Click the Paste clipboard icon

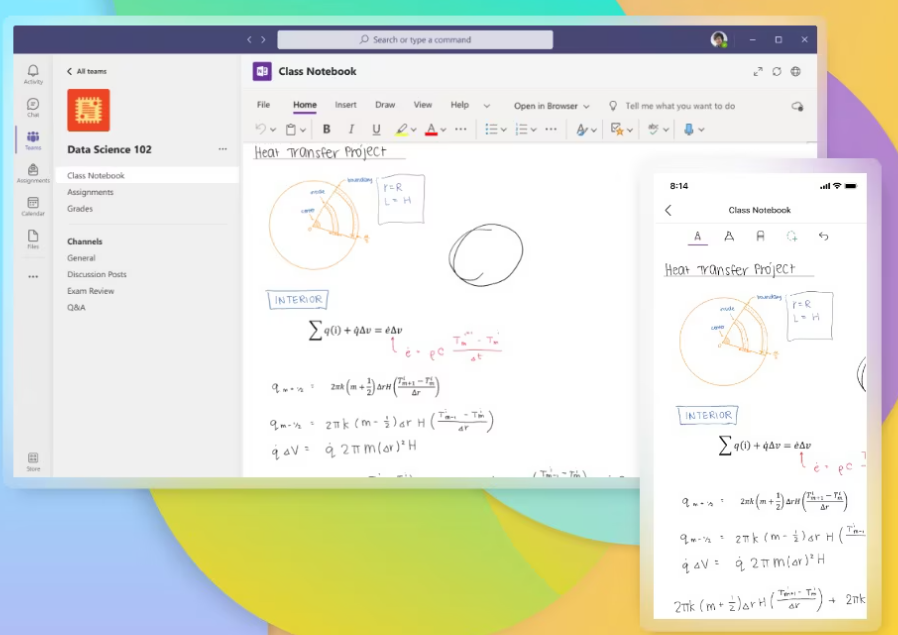coord(291,129)
